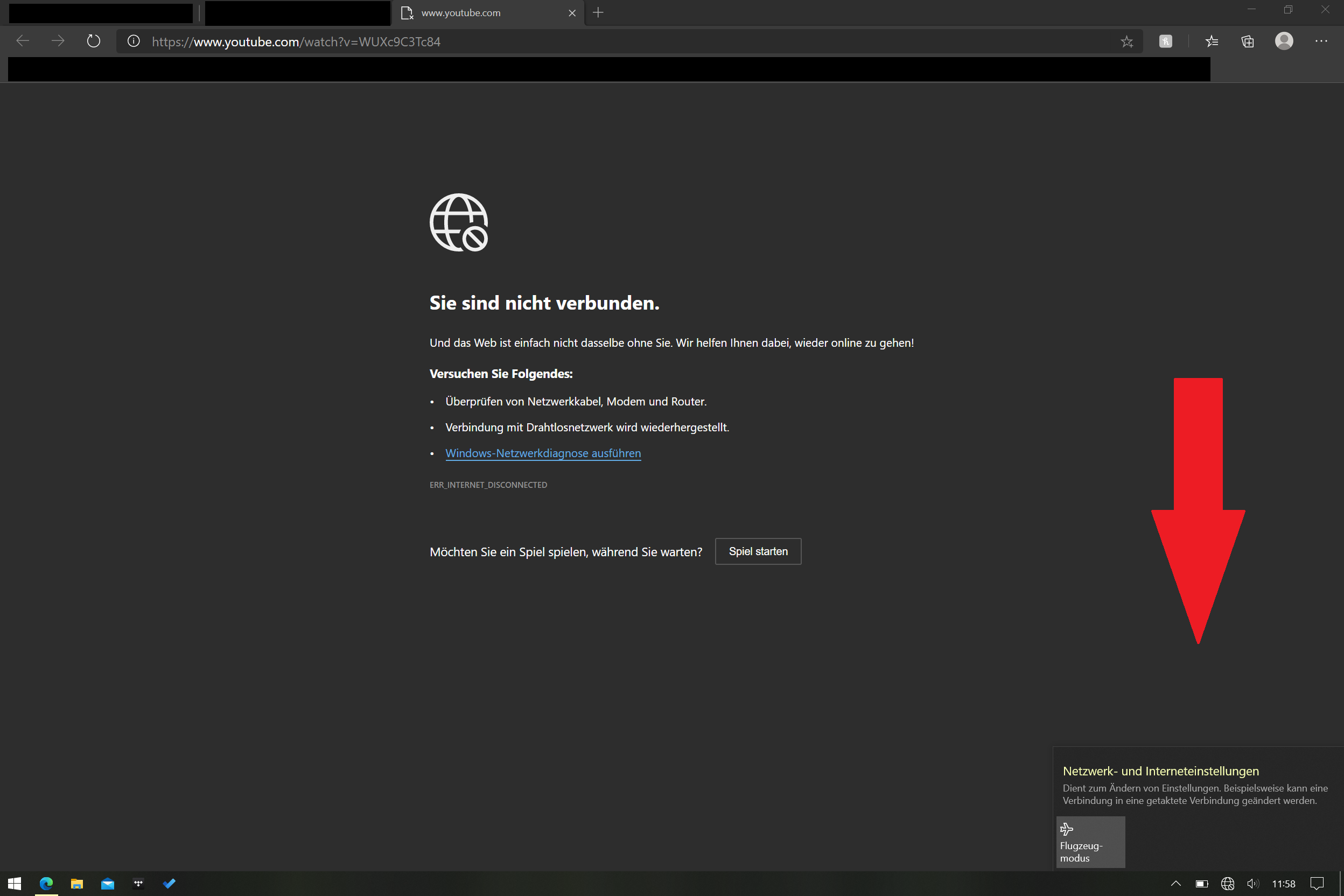Run Windows-Netzwerkdiagnose ausführen link
Screen dimensions: 1344x896
coord(543,453)
